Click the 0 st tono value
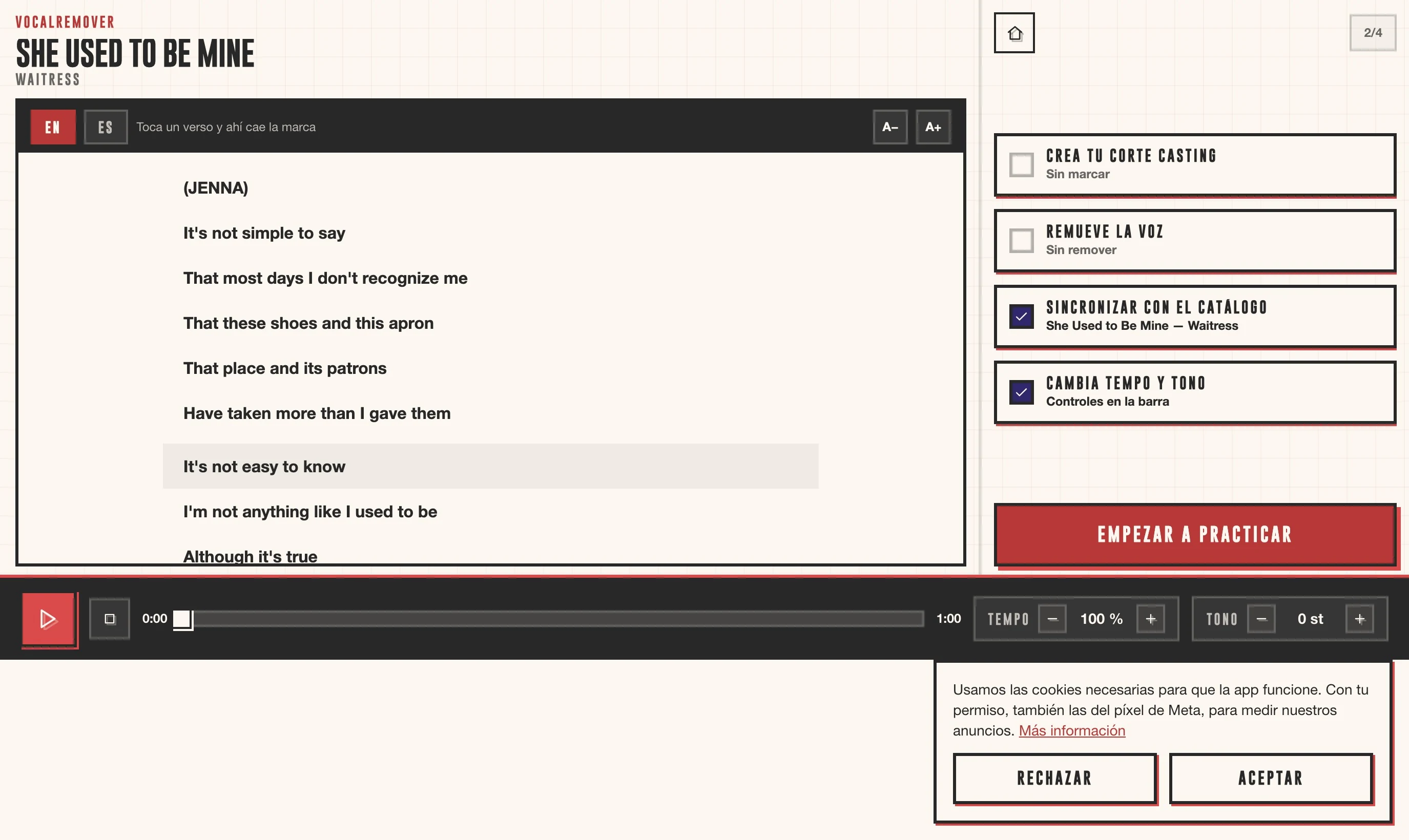1409x840 pixels. tap(1310, 619)
